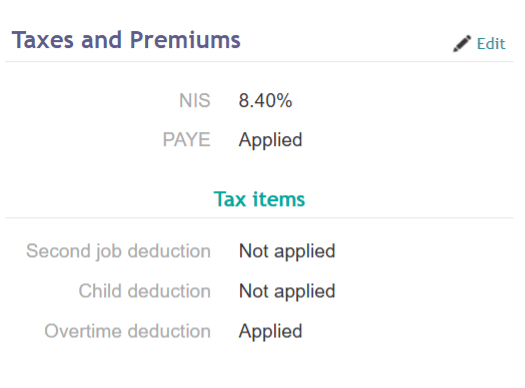Screen dimensions: 525x388
Task: Select the Taxes and Premiums heading
Action: tap(126, 40)
